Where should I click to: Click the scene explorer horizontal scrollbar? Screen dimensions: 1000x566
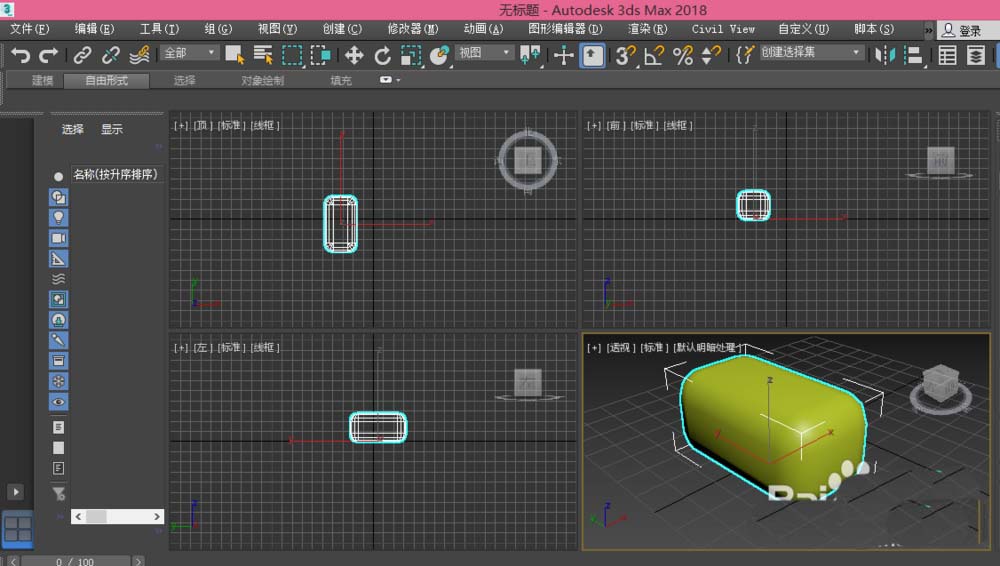(x=117, y=516)
